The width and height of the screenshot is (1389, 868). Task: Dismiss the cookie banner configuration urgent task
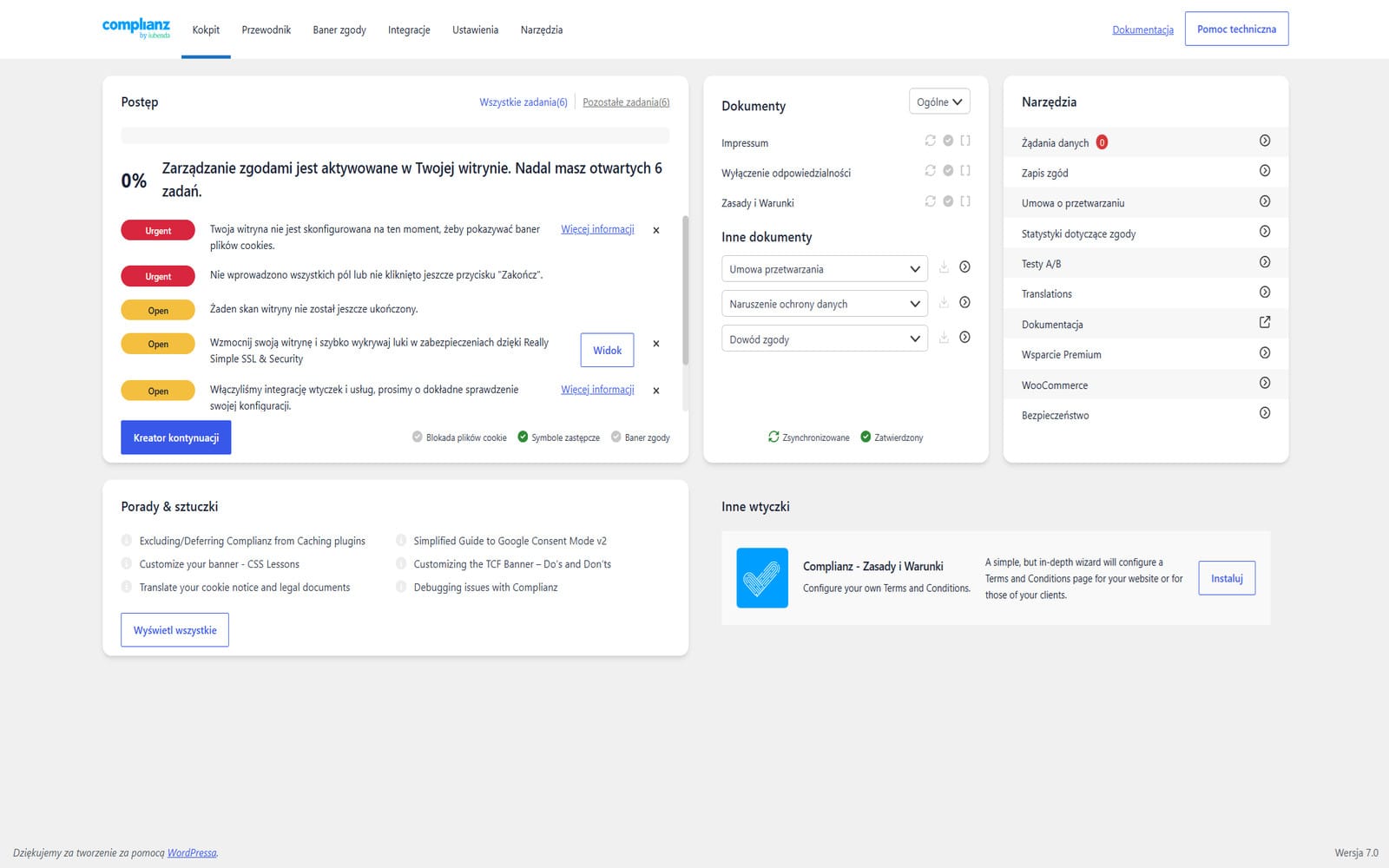656,231
